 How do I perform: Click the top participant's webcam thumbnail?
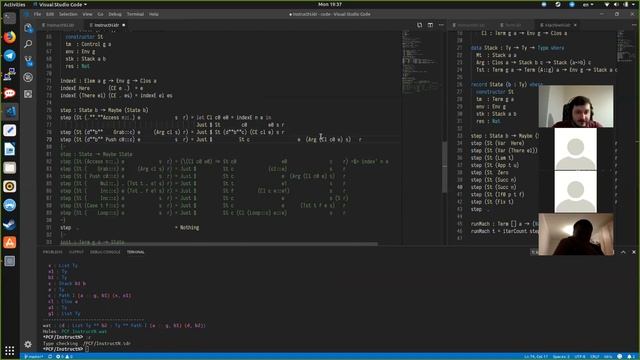pos(576,106)
